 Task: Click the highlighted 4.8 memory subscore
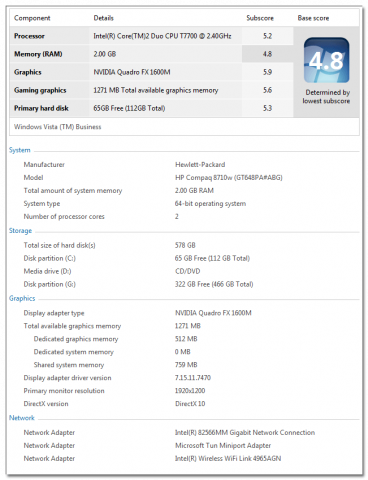click(267, 54)
